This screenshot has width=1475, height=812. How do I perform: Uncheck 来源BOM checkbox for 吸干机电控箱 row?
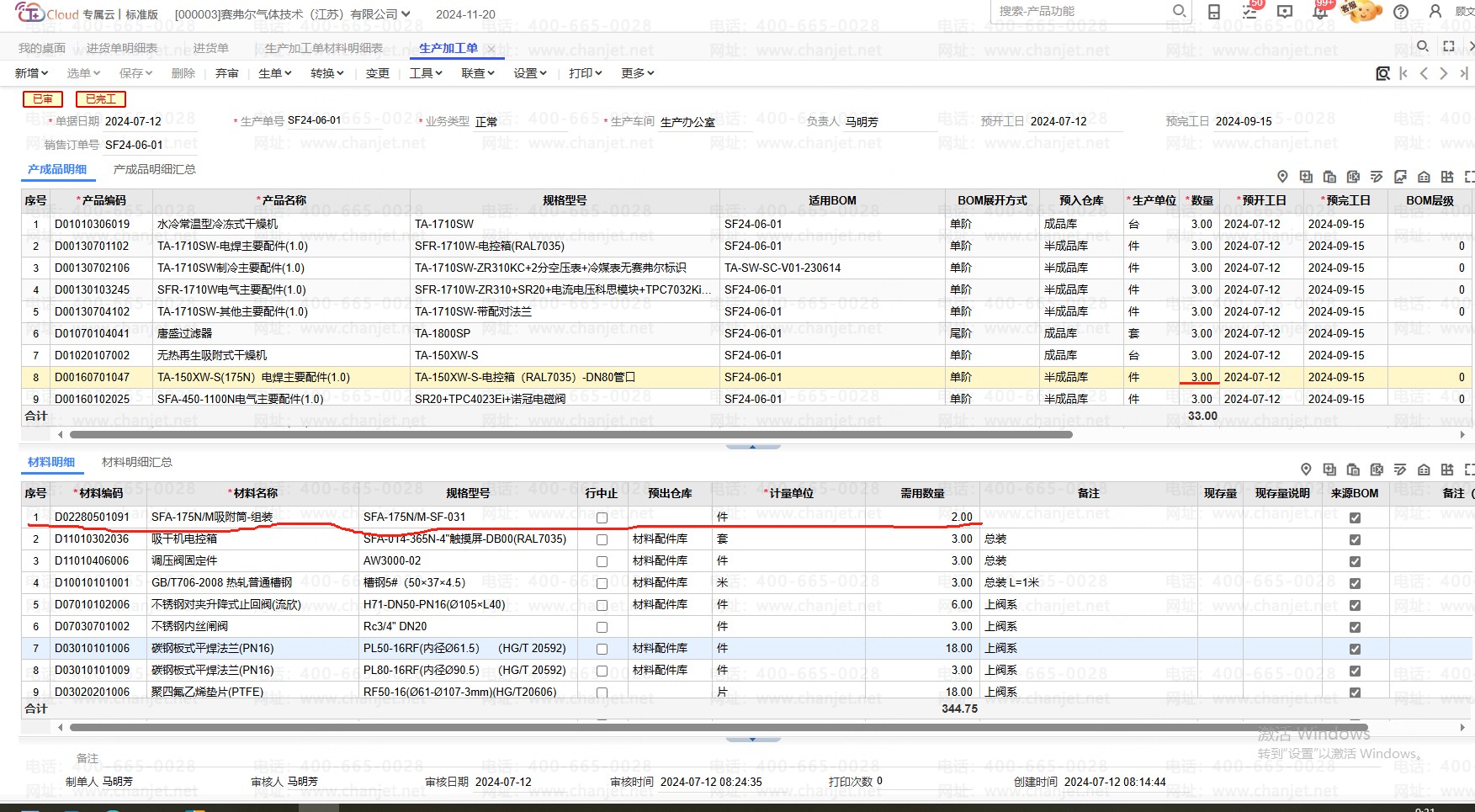(1355, 539)
